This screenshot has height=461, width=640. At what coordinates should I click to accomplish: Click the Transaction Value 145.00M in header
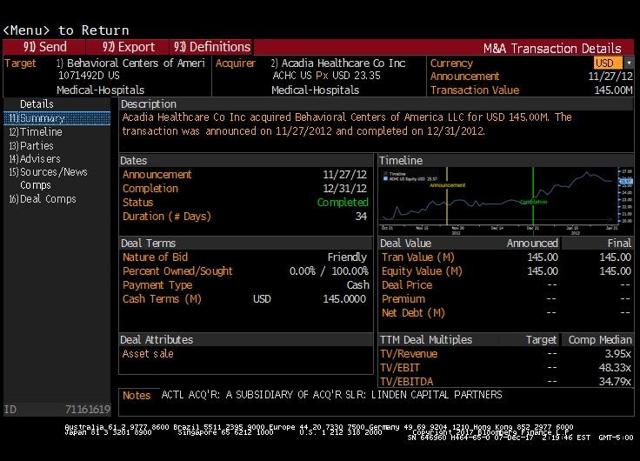point(613,90)
